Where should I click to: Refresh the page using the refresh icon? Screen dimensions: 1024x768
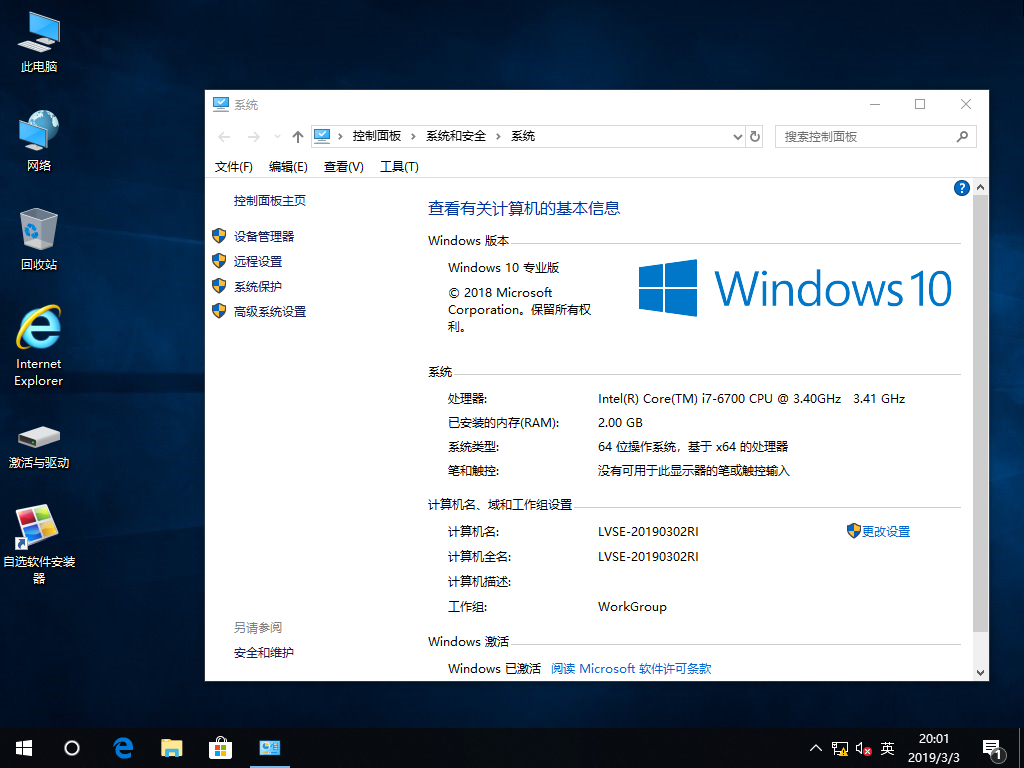click(757, 136)
